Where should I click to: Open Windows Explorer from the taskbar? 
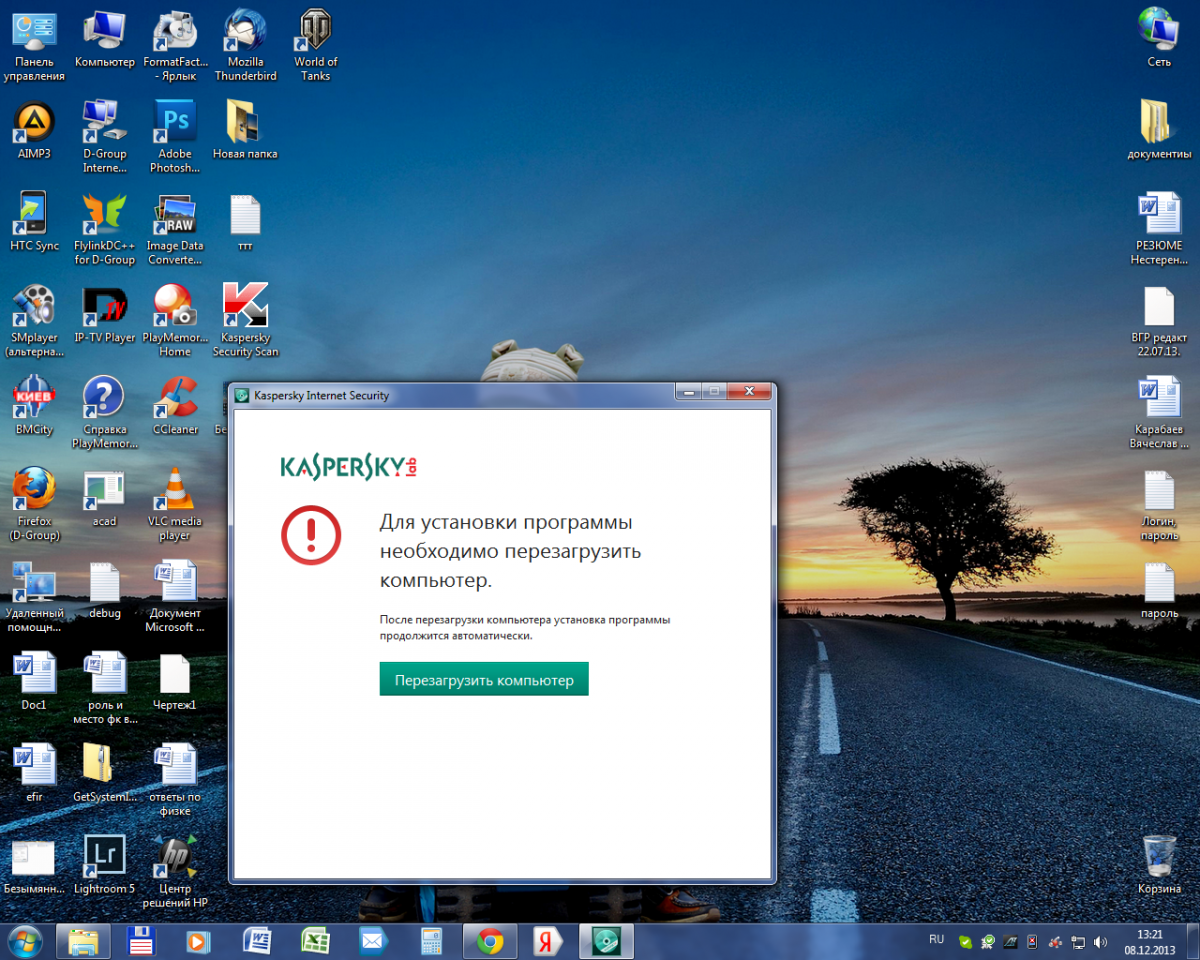point(83,941)
